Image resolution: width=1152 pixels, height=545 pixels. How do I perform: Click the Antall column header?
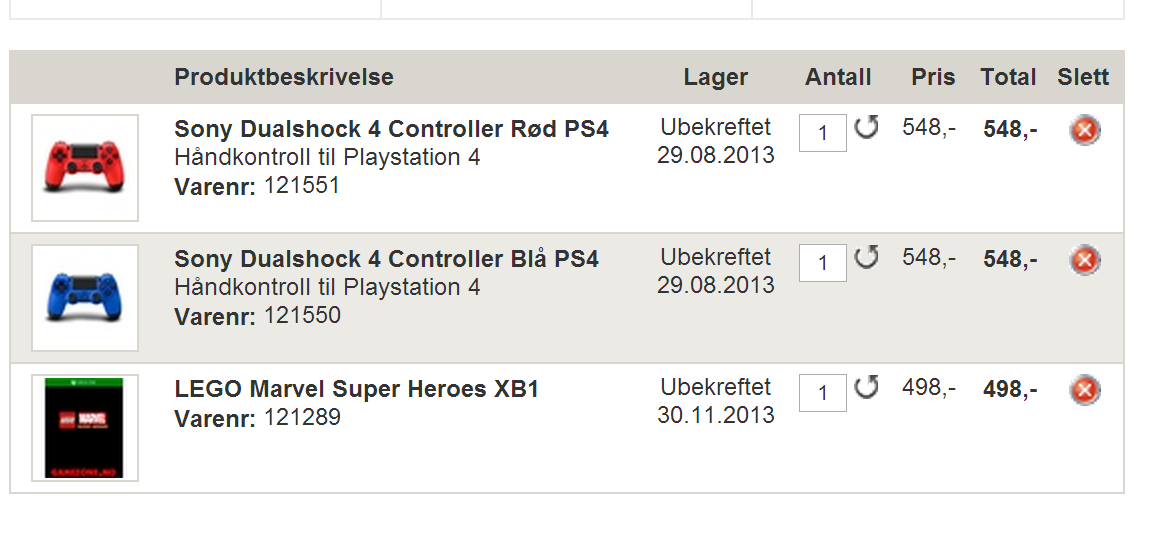[x=838, y=77]
